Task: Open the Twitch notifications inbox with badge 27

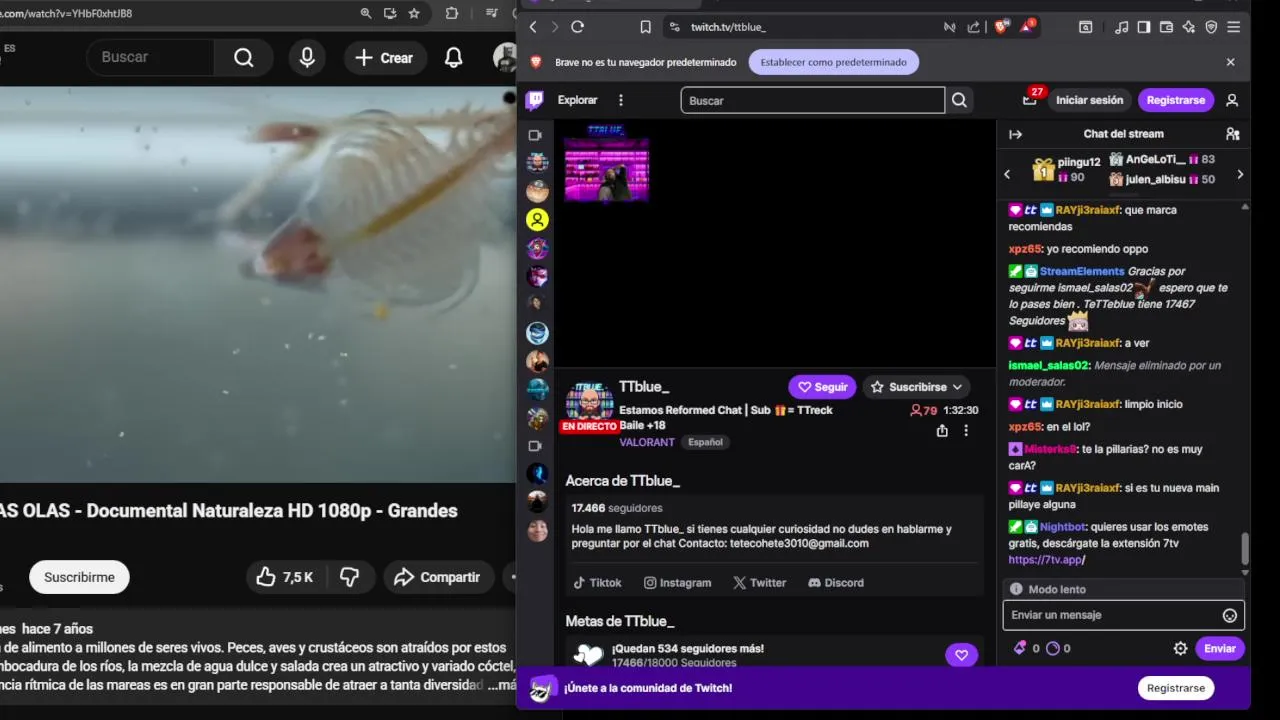Action: [x=1030, y=99]
